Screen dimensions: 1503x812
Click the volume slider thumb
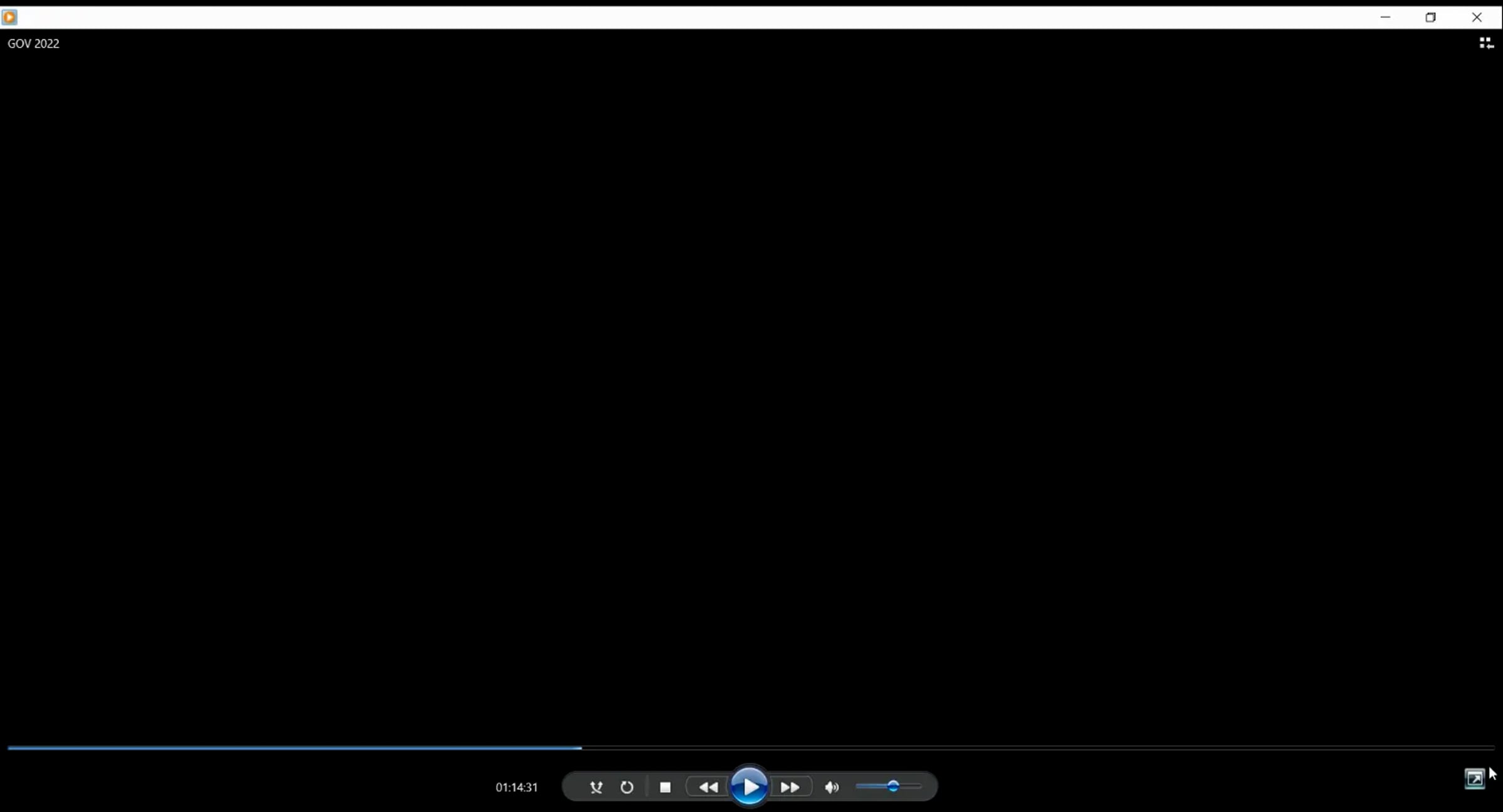point(893,786)
